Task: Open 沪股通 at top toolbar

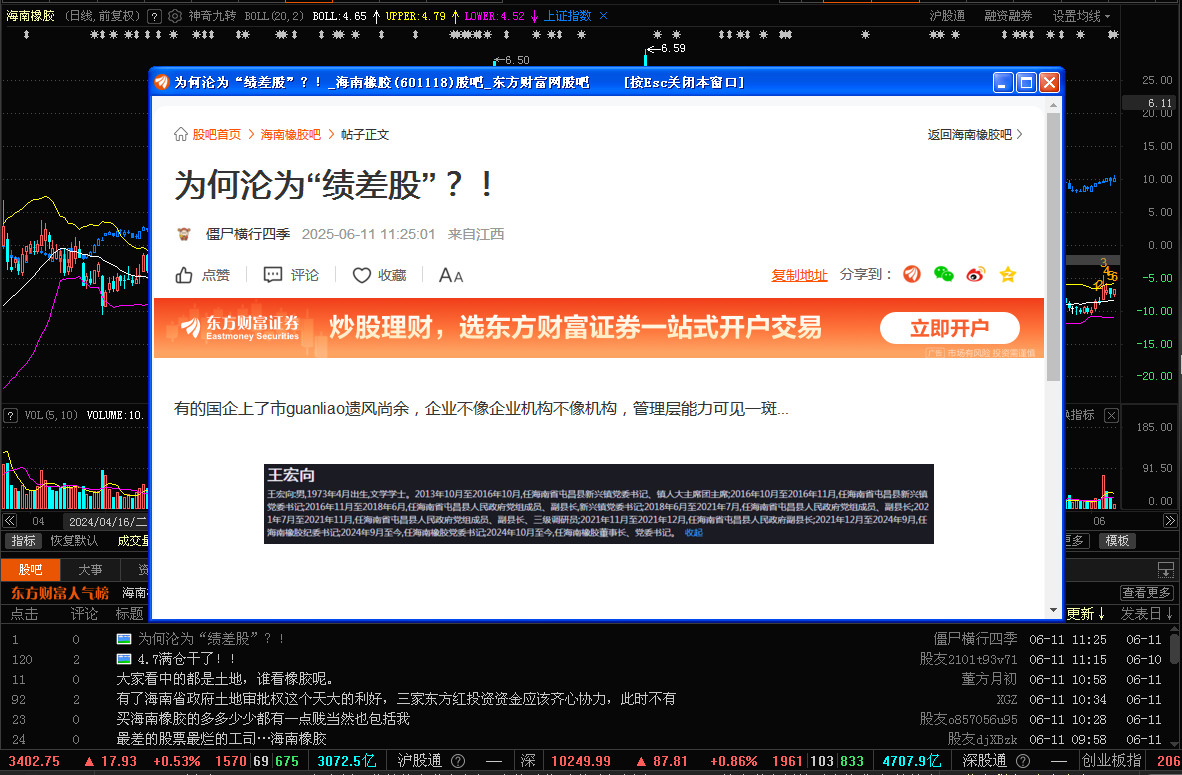Action: pyautogui.click(x=947, y=16)
